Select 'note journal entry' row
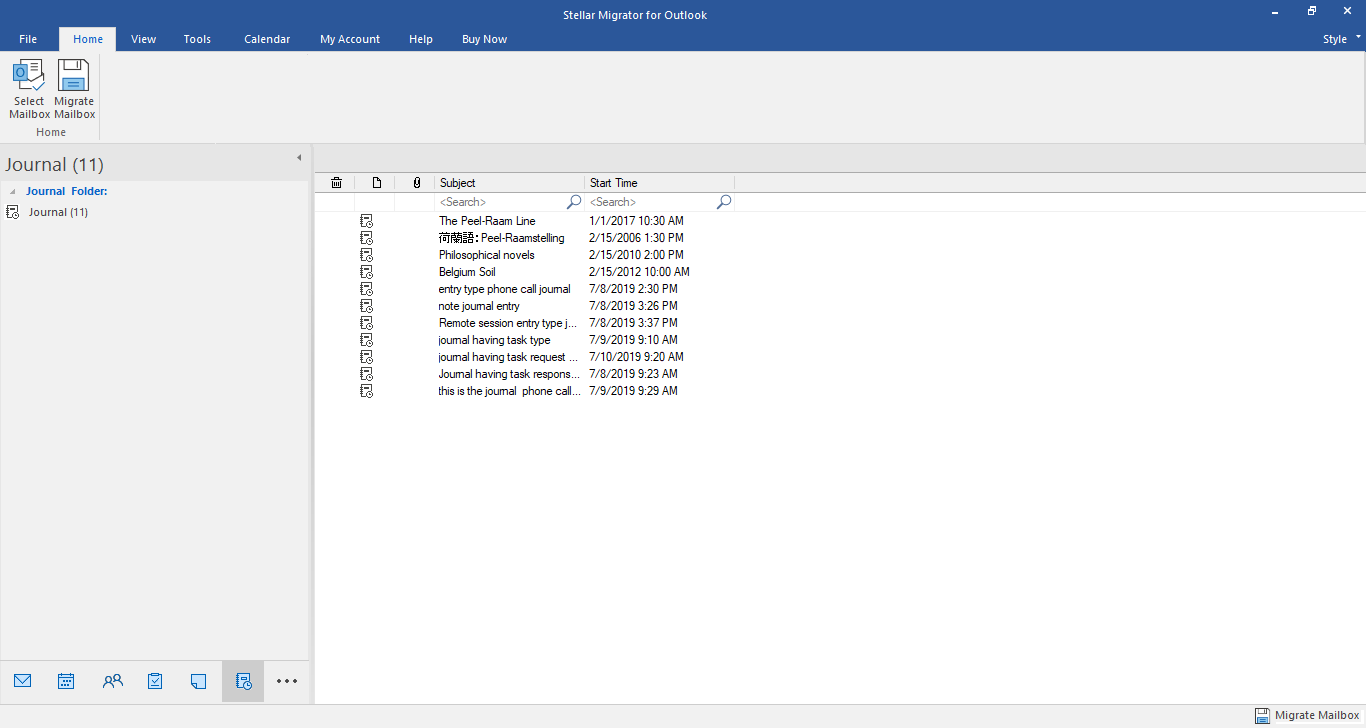This screenshot has height=728, width=1366. coord(479,306)
